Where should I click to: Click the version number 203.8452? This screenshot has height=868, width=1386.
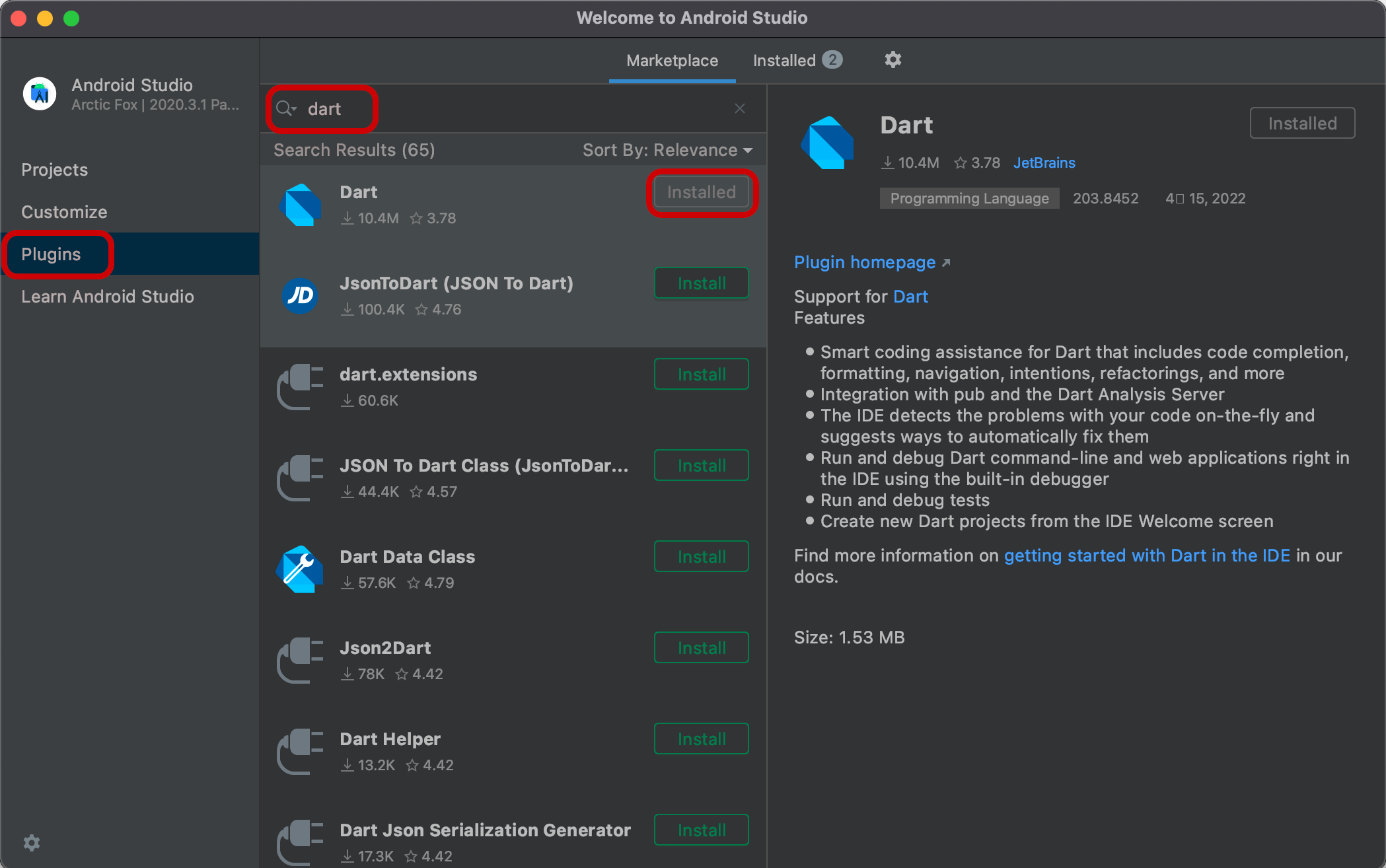point(1105,198)
